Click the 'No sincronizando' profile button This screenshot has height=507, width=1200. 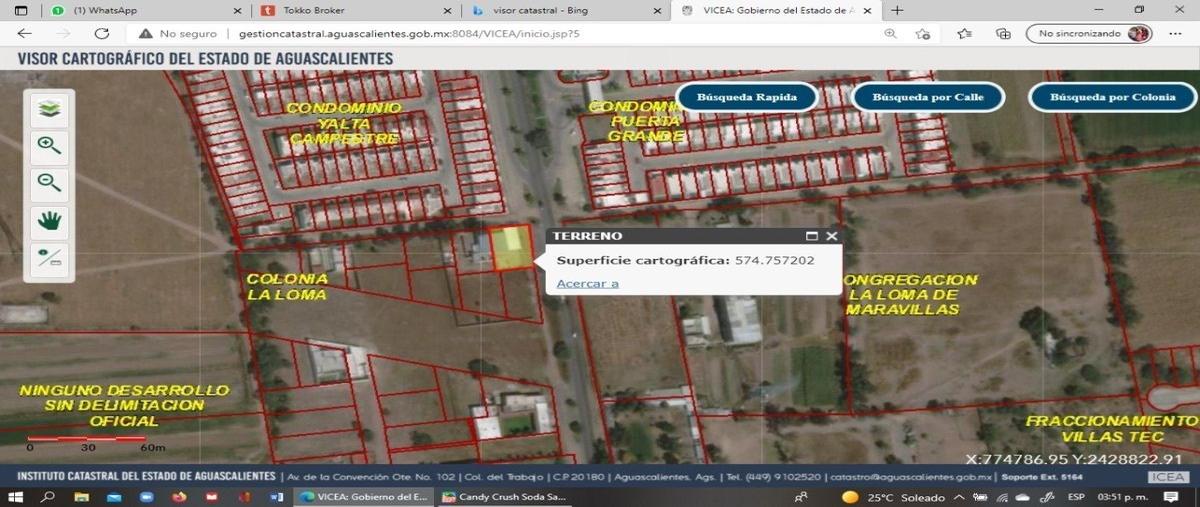click(1089, 33)
